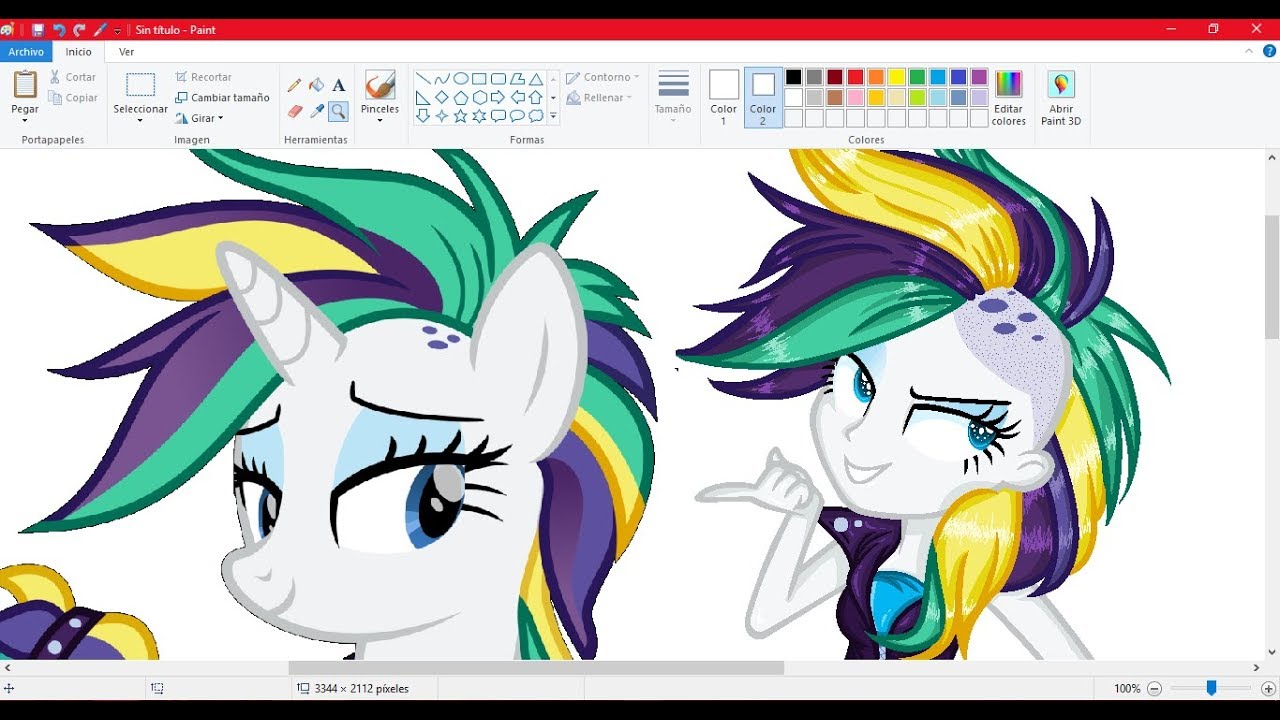Choose the Pentagon shape
The image size is (1280, 720).
coord(461,98)
